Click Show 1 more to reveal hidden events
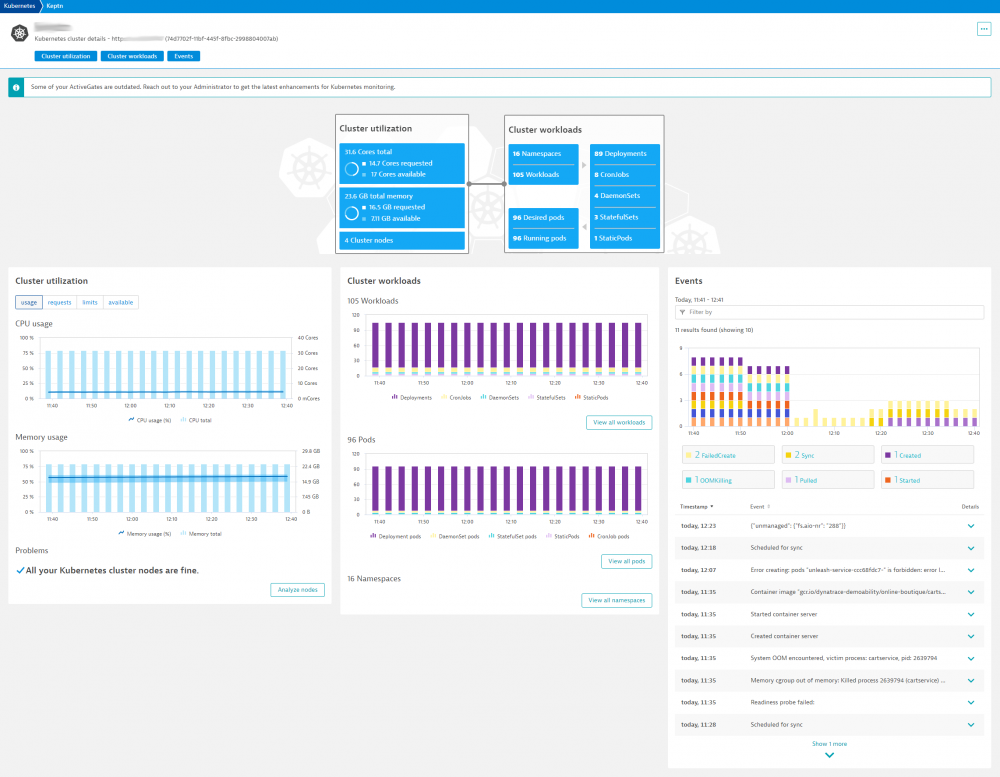The width and height of the screenshot is (1000, 777). (829, 743)
